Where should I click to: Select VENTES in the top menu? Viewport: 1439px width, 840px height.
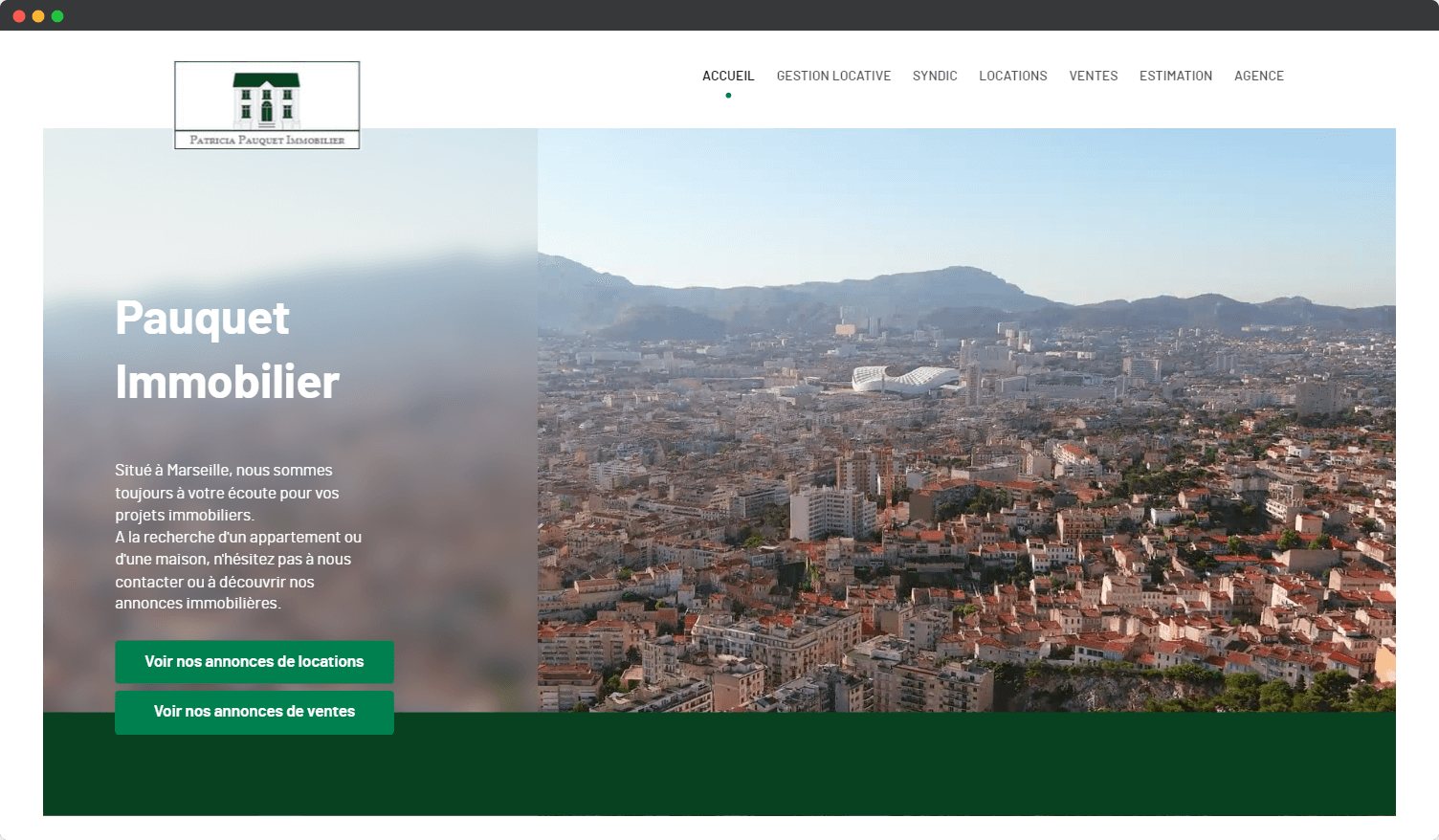[x=1093, y=76]
